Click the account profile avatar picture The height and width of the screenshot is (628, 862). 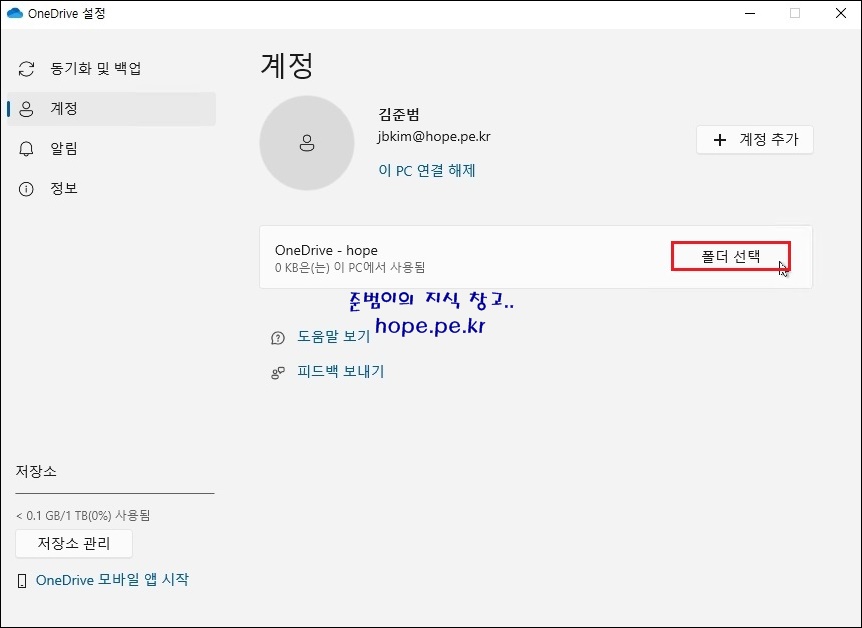[x=307, y=143]
